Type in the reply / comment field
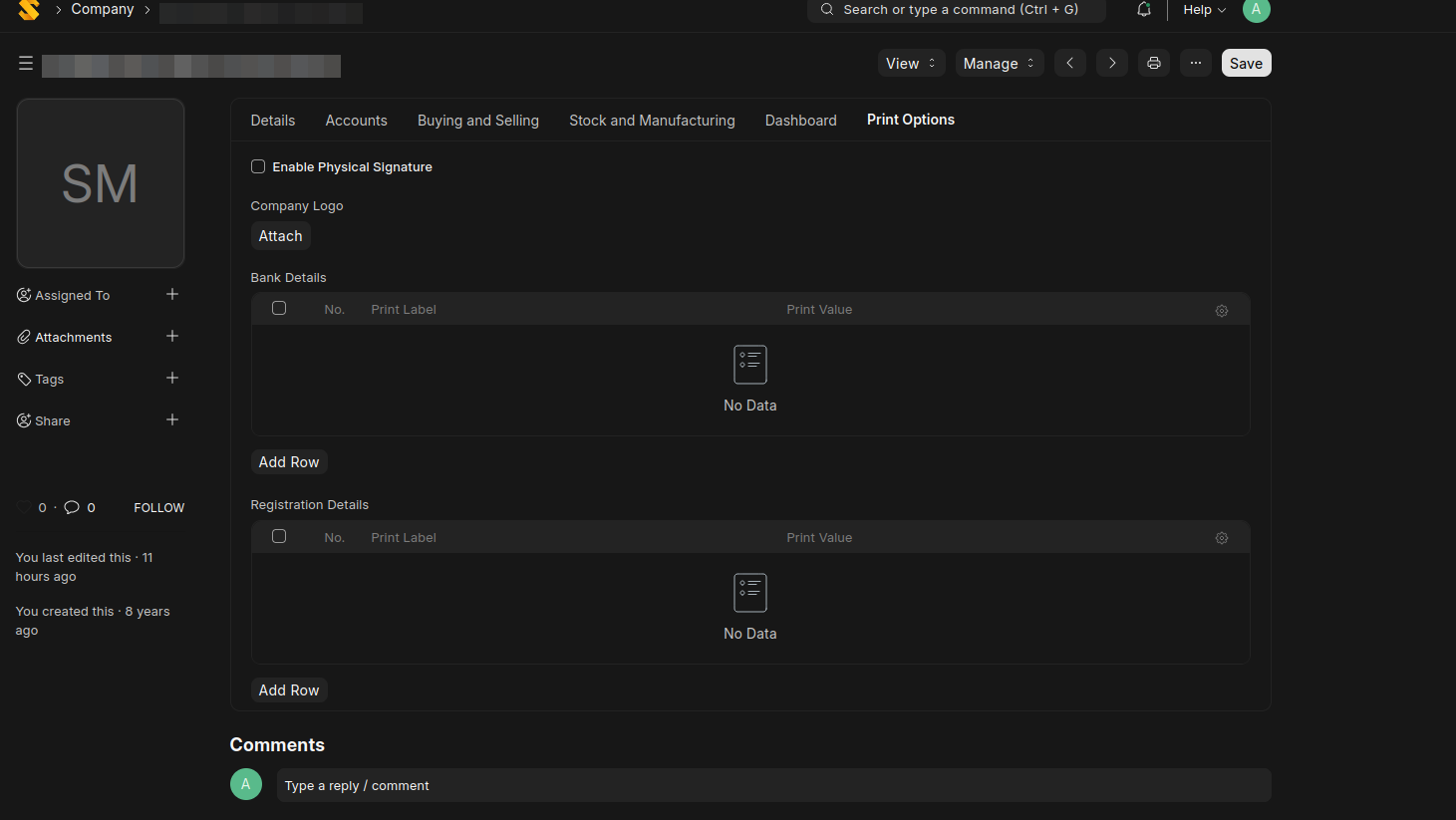The height and width of the screenshot is (820, 1456). coord(772,785)
